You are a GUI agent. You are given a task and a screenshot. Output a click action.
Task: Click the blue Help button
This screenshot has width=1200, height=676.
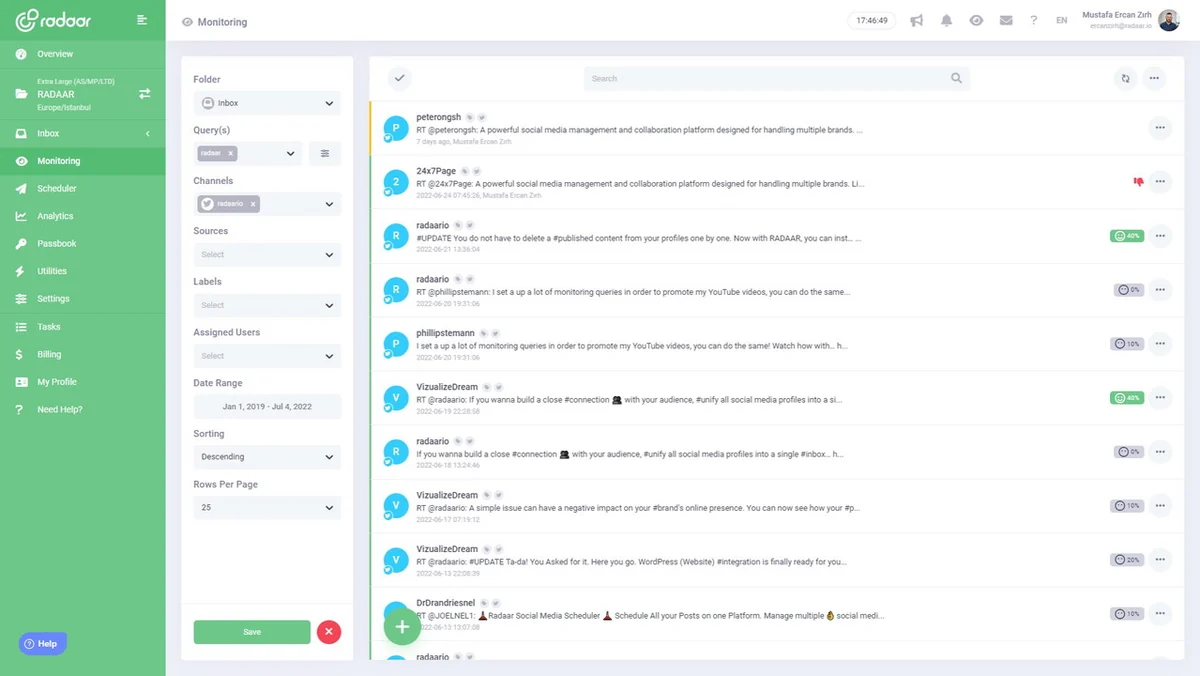point(41,644)
